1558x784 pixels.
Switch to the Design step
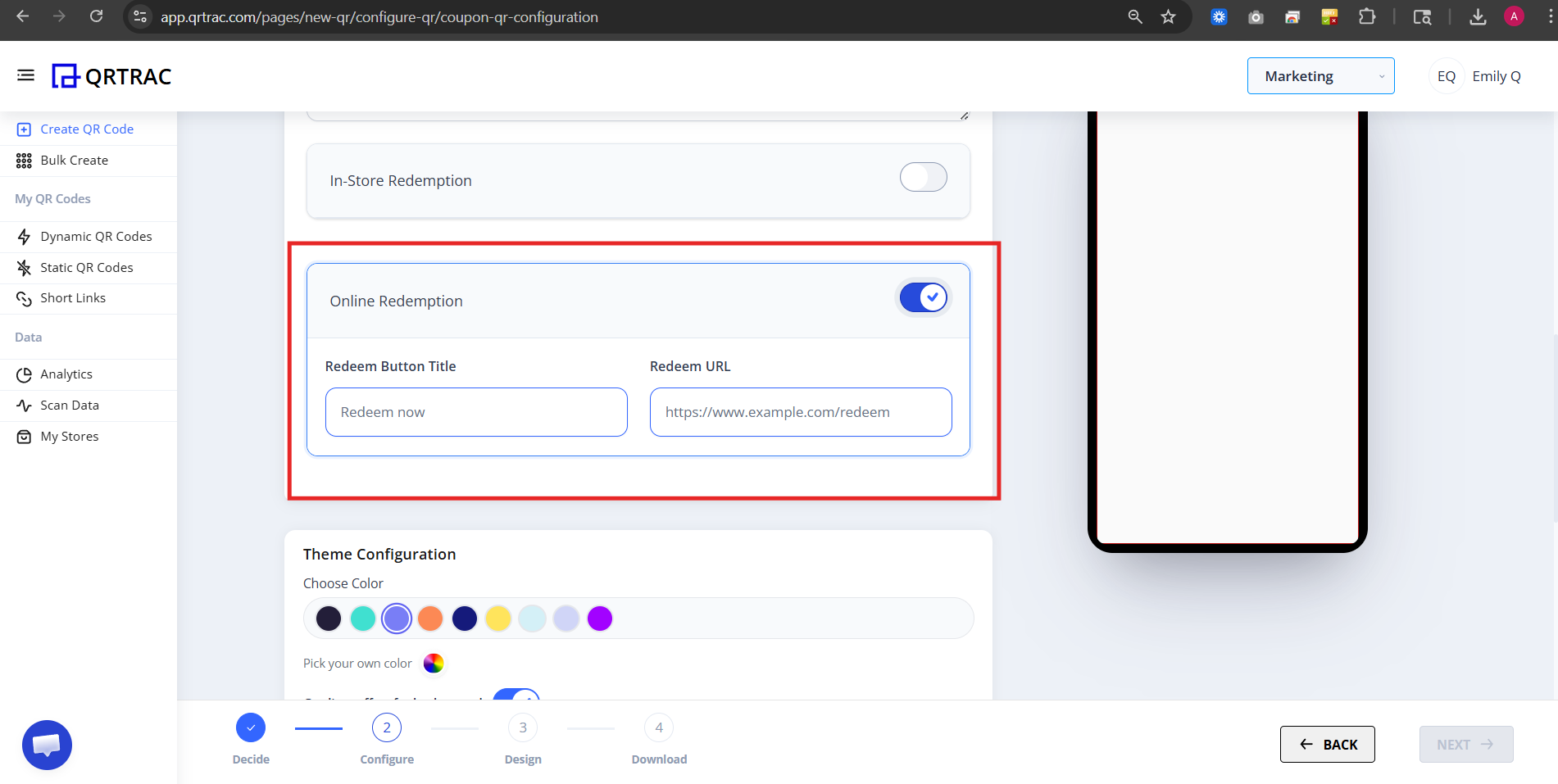pos(522,727)
